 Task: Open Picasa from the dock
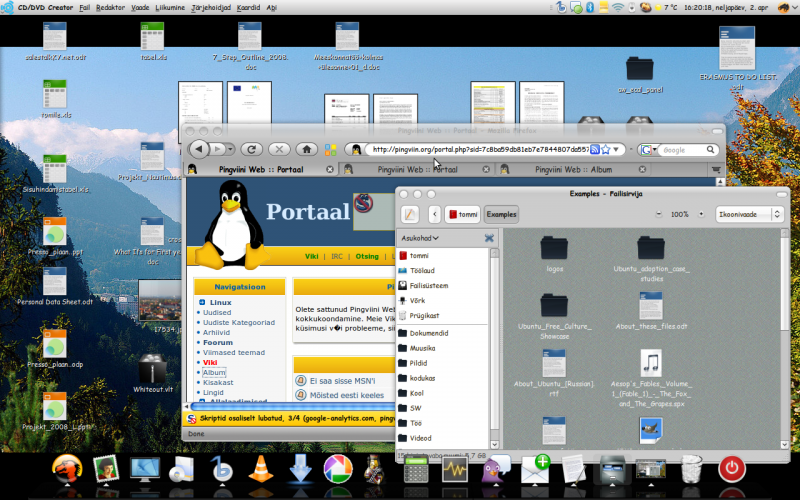tap(338, 468)
